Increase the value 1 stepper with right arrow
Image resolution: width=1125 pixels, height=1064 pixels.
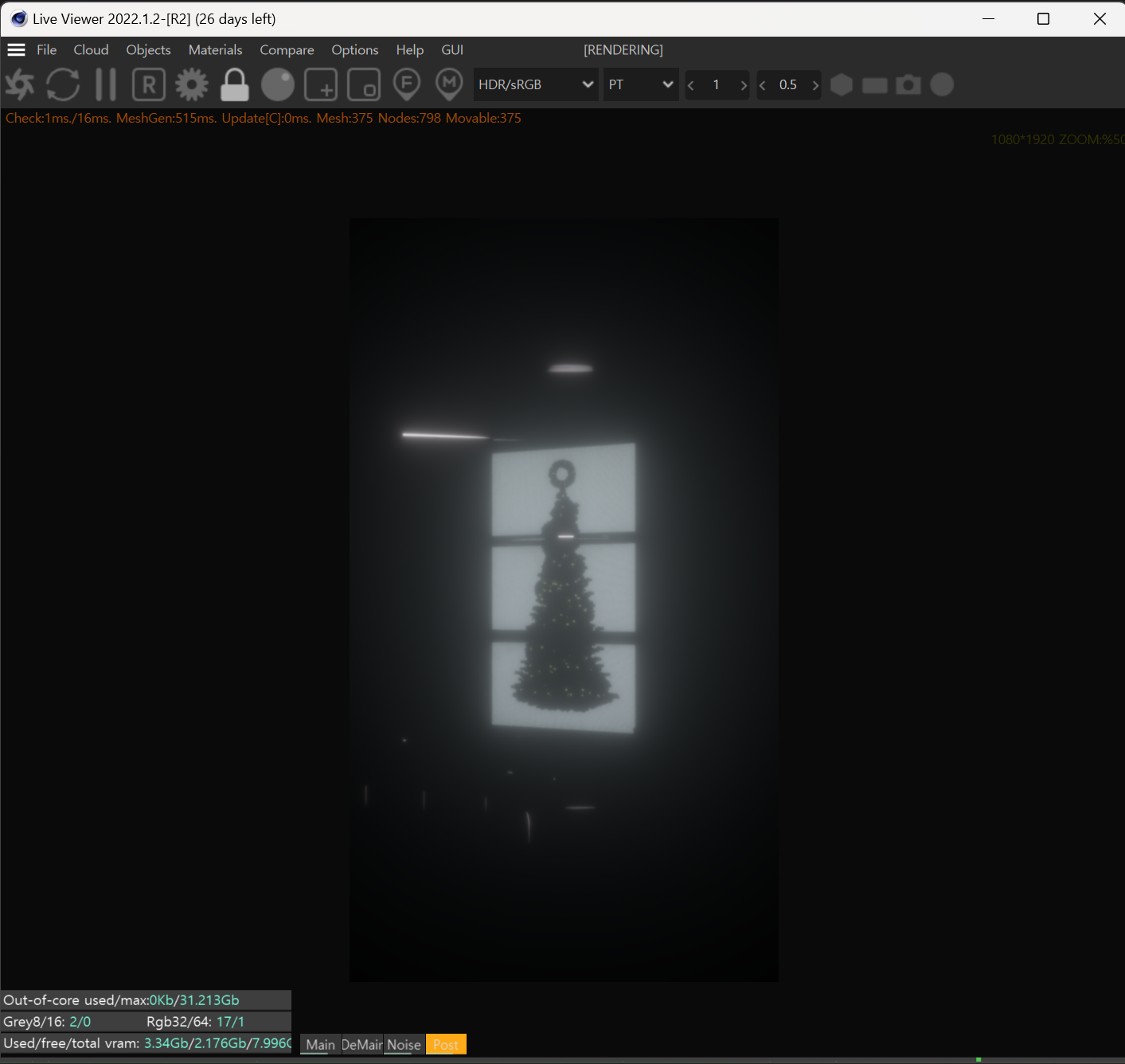coord(744,85)
